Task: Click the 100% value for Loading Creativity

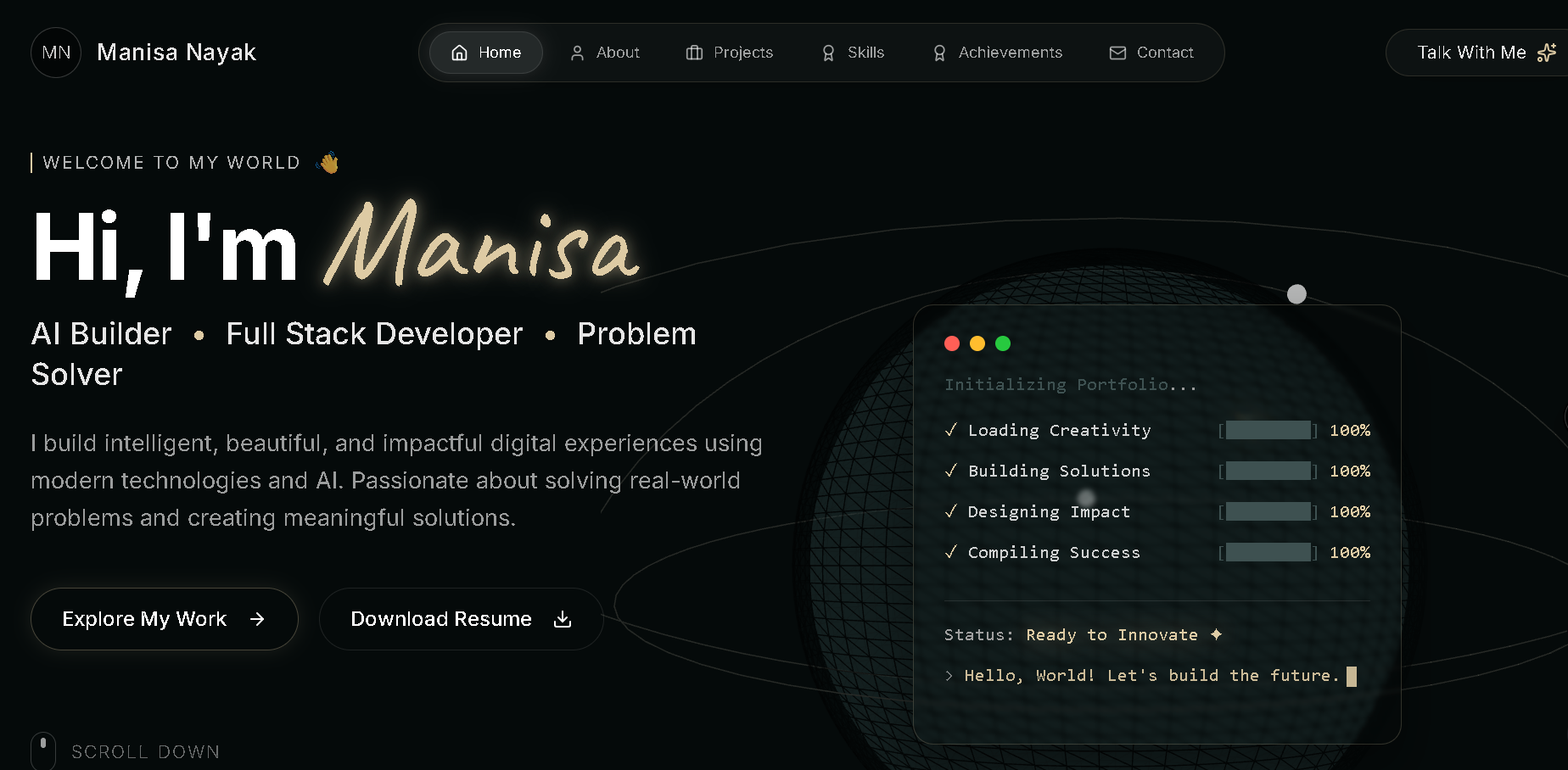Action: (x=1350, y=430)
